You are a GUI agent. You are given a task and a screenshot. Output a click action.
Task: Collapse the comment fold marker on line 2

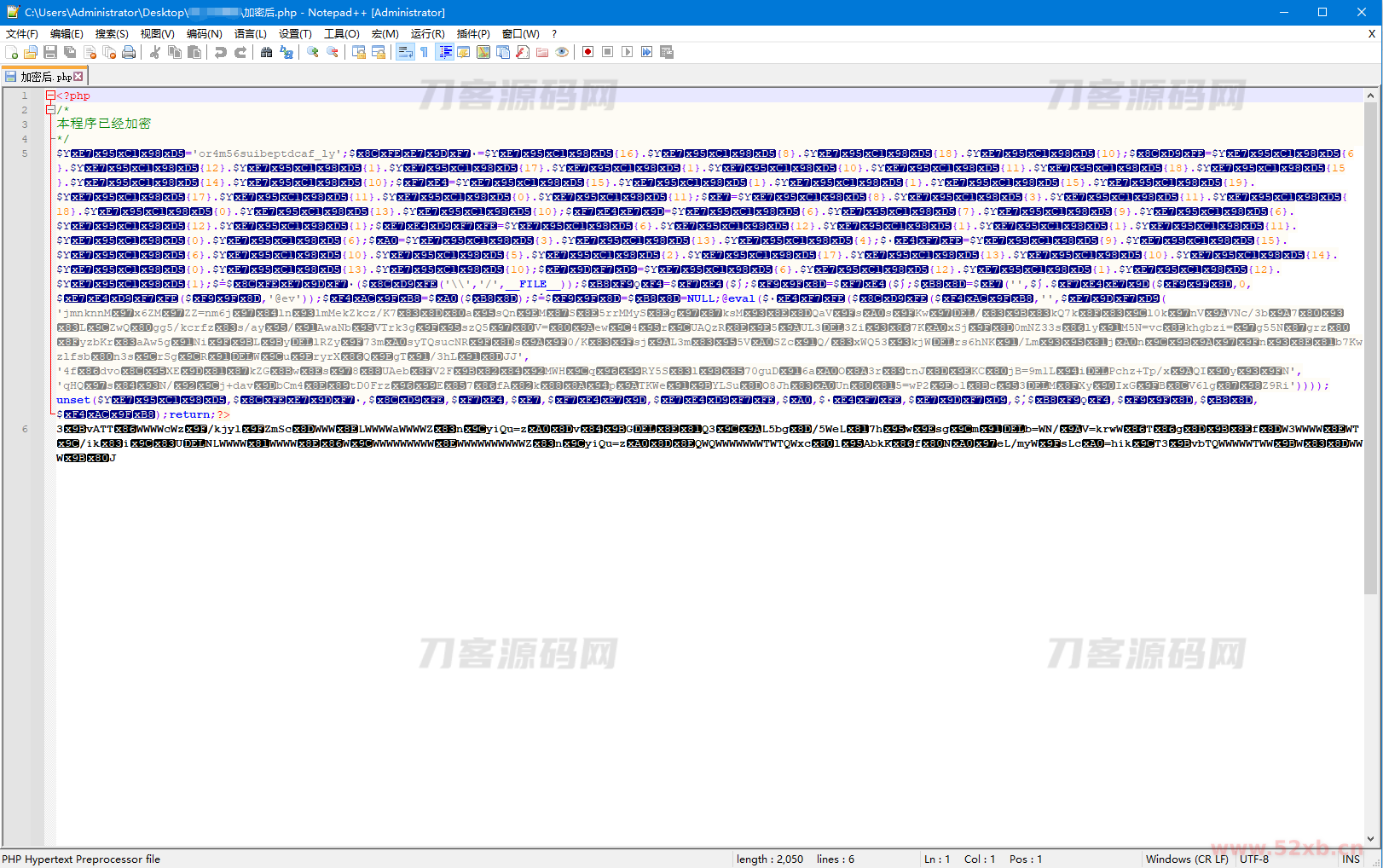[x=50, y=110]
